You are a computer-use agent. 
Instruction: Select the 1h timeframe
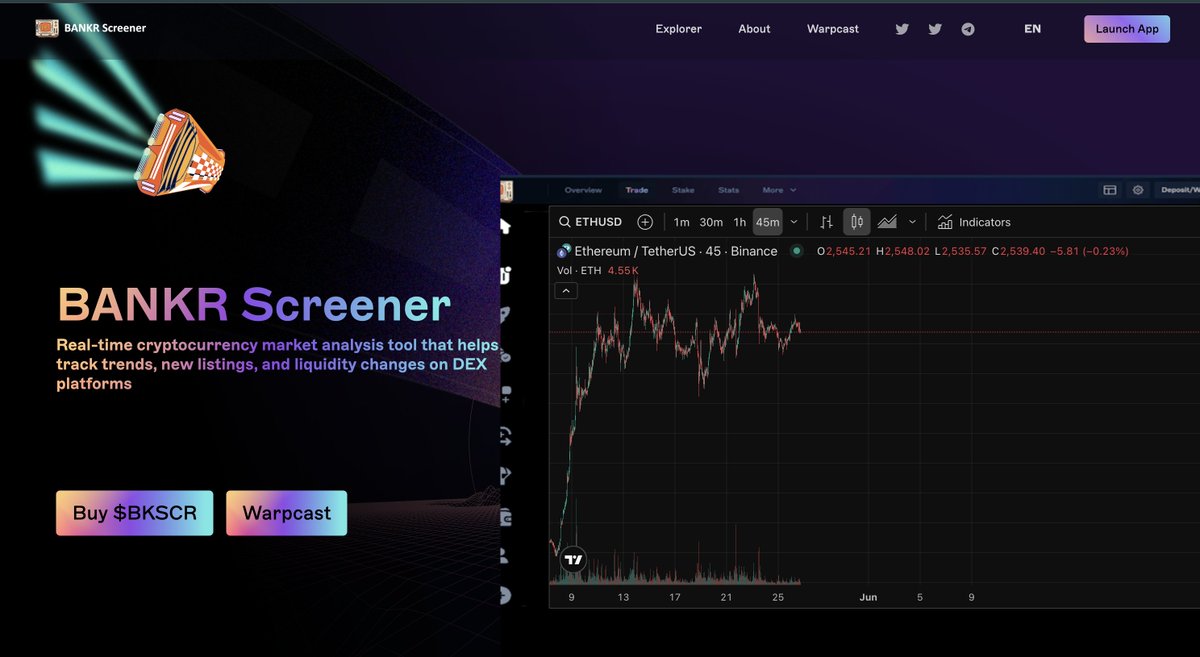click(x=740, y=222)
